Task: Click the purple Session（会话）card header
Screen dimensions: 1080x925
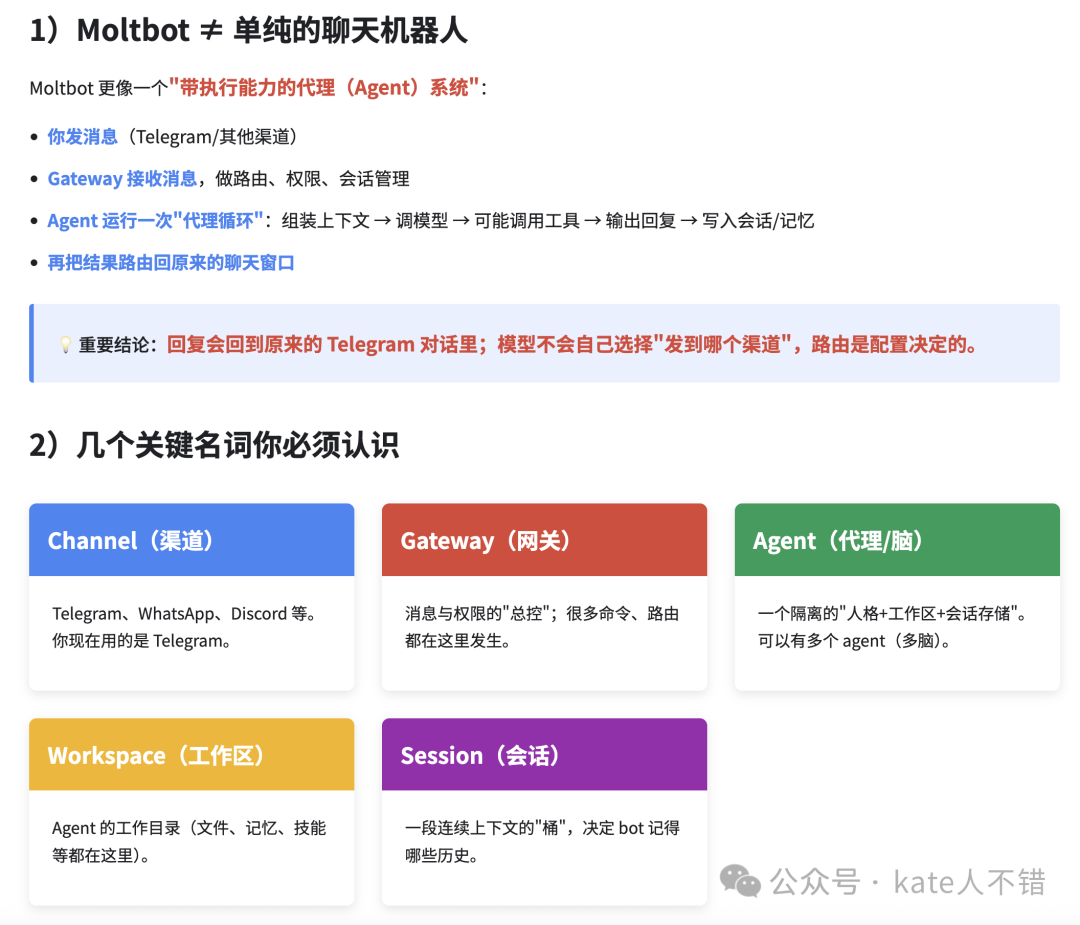Action: [x=544, y=755]
